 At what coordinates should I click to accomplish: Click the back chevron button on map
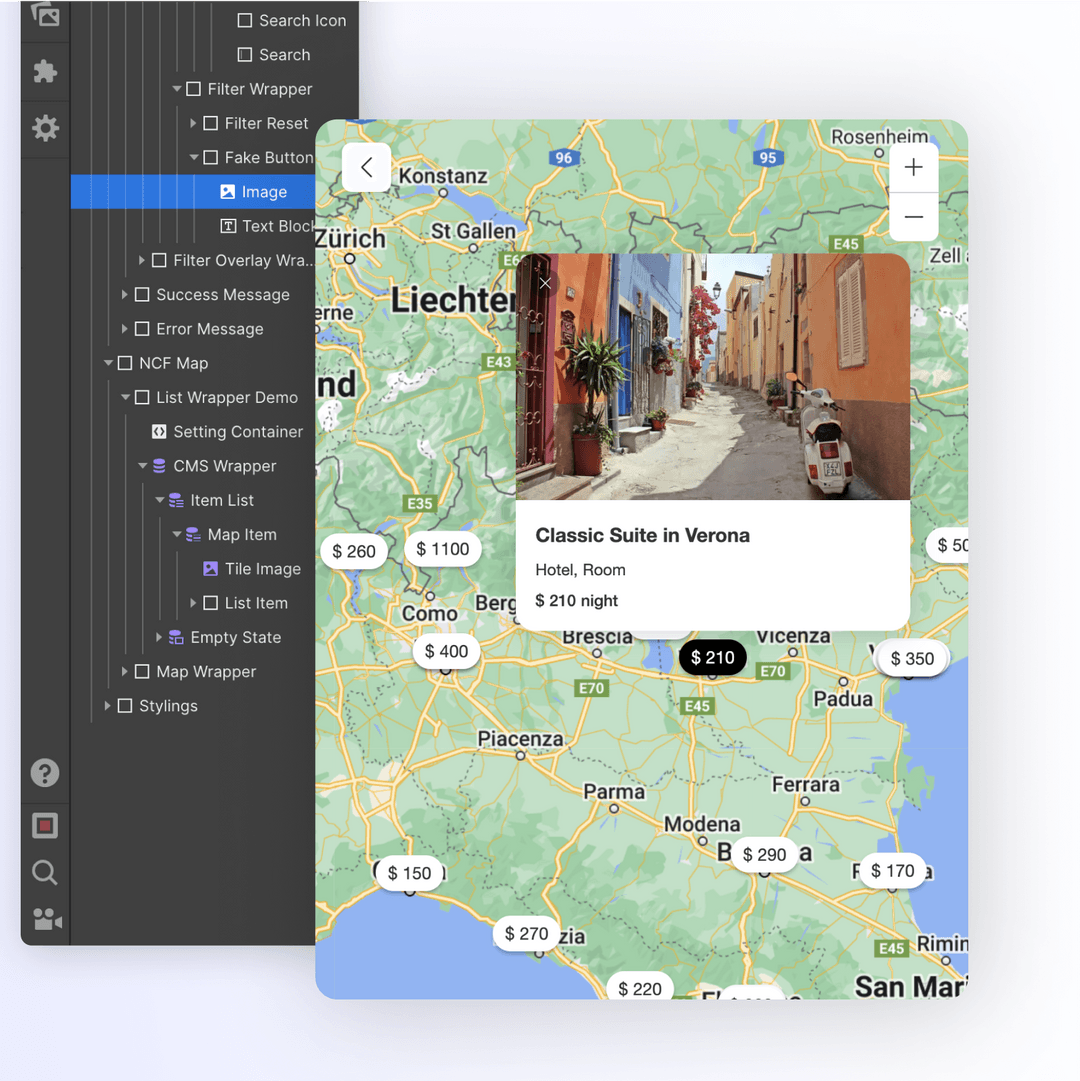click(366, 168)
